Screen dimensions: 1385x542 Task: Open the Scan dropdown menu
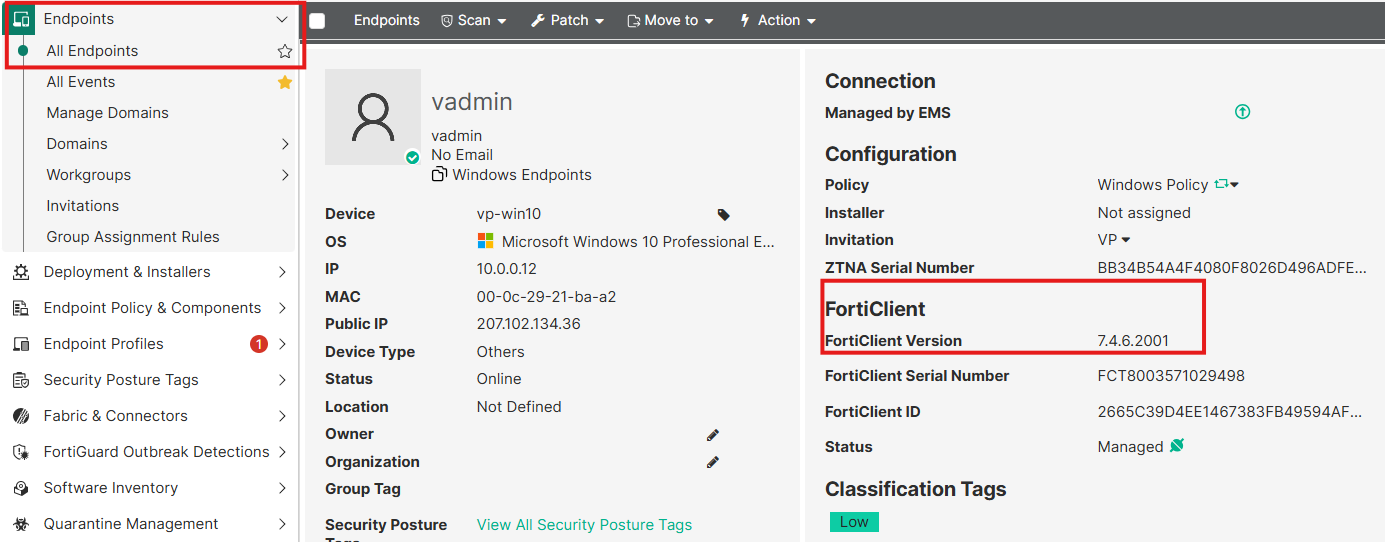coord(473,20)
